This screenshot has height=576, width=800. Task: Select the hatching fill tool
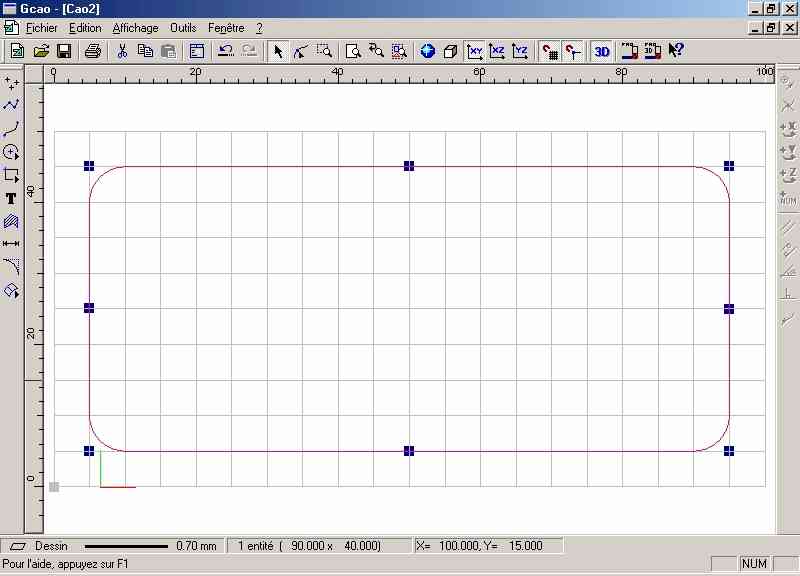[12, 221]
